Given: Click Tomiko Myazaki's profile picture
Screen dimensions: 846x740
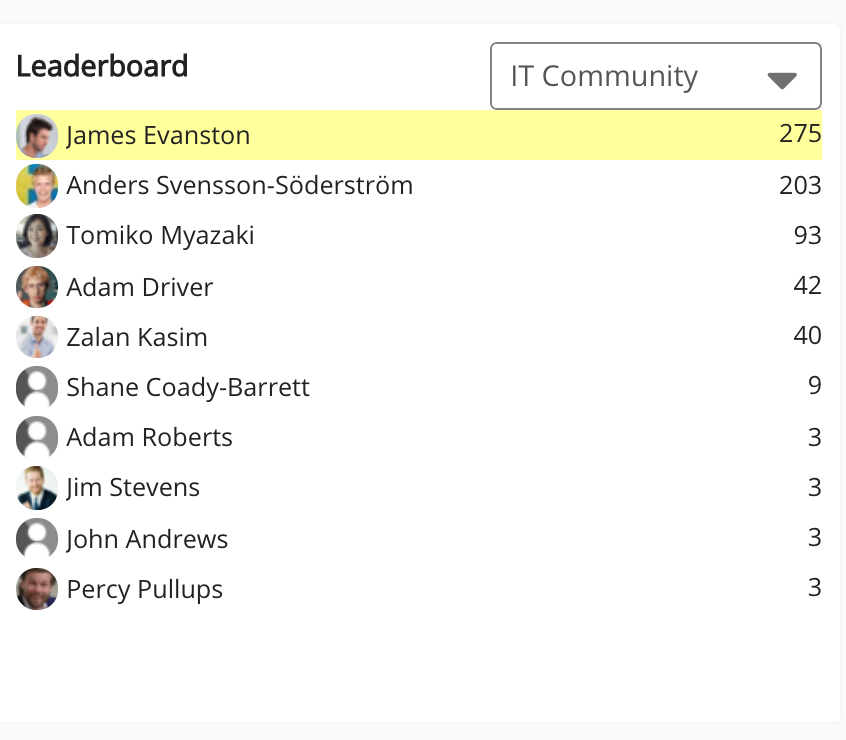Looking at the screenshot, I should [x=37, y=236].
